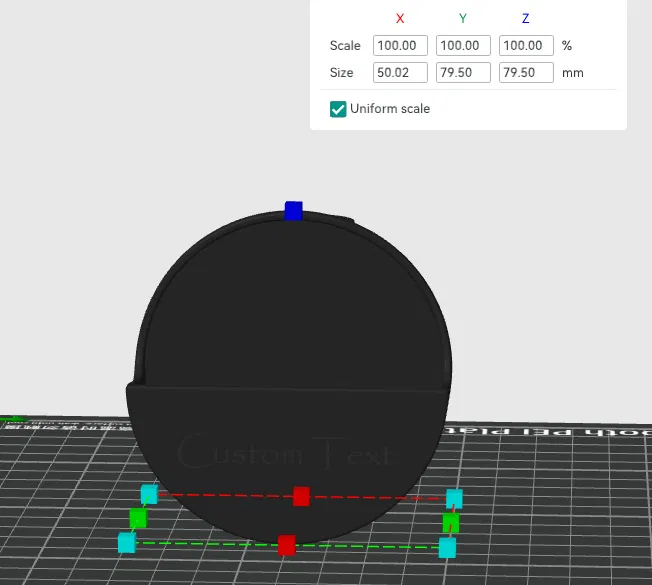Image resolution: width=652 pixels, height=585 pixels.
Task: Focus the Size X field showing 50.02
Action: (x=400, y=72)
